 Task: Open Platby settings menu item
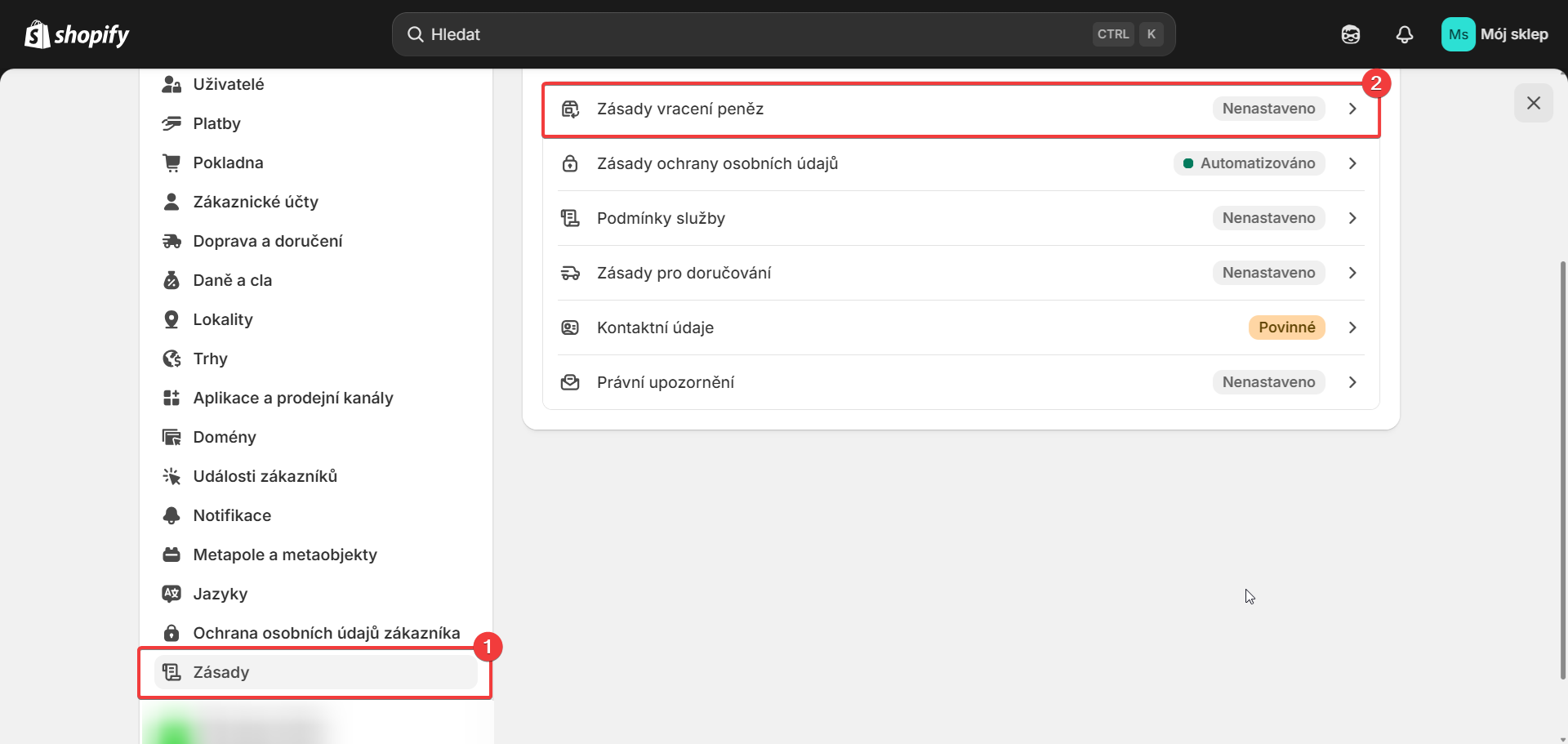pos(216,123)
